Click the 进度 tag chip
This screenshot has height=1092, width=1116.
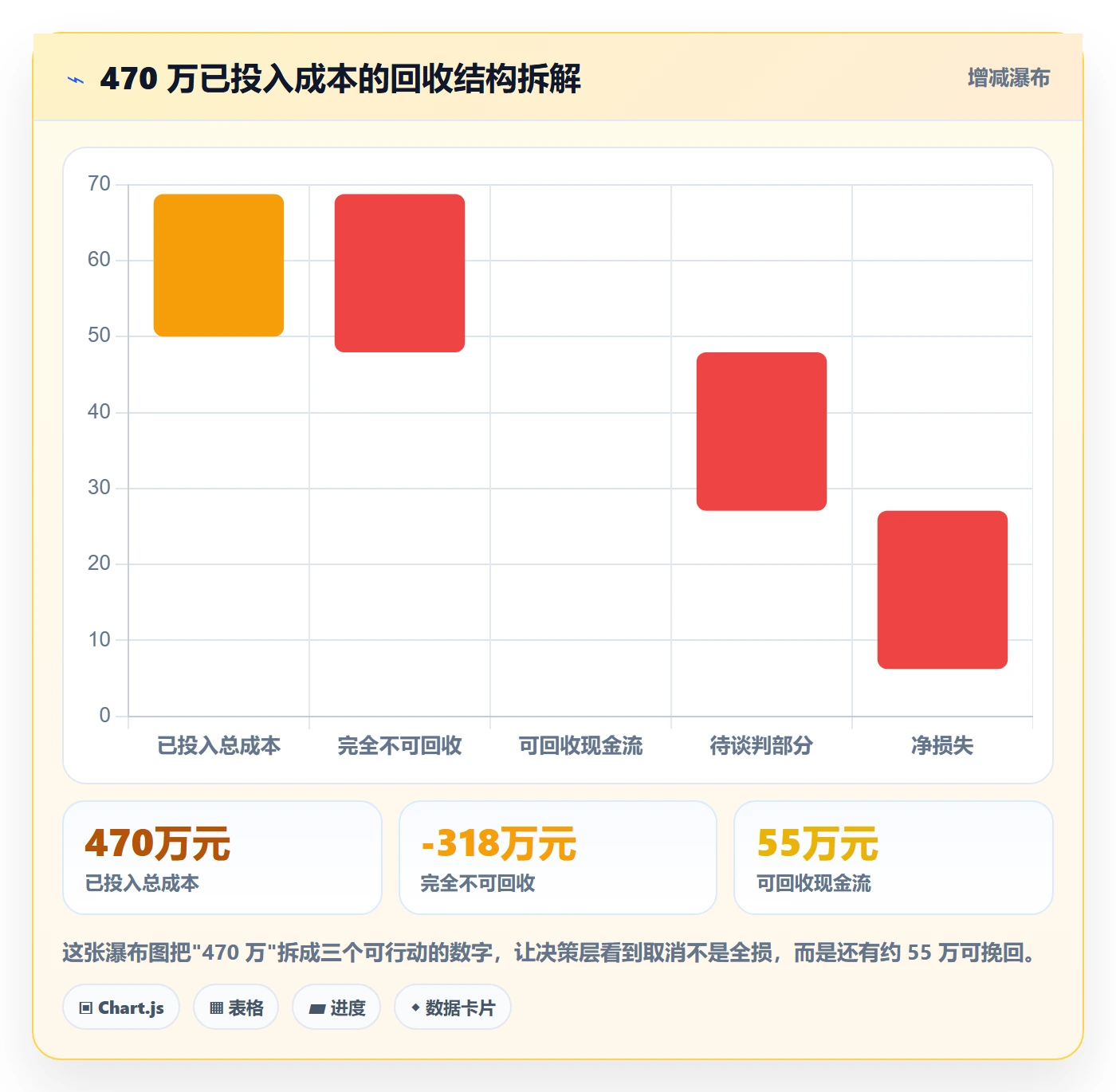click(336, 1008)
